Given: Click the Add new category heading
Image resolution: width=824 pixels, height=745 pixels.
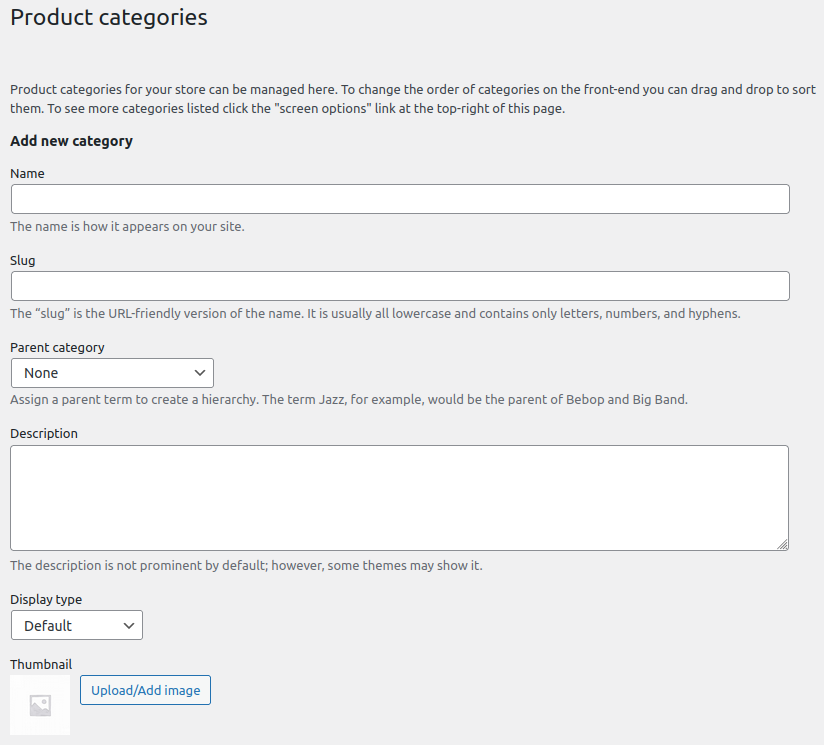Looking at the screenshot, I should click(71, 141).
